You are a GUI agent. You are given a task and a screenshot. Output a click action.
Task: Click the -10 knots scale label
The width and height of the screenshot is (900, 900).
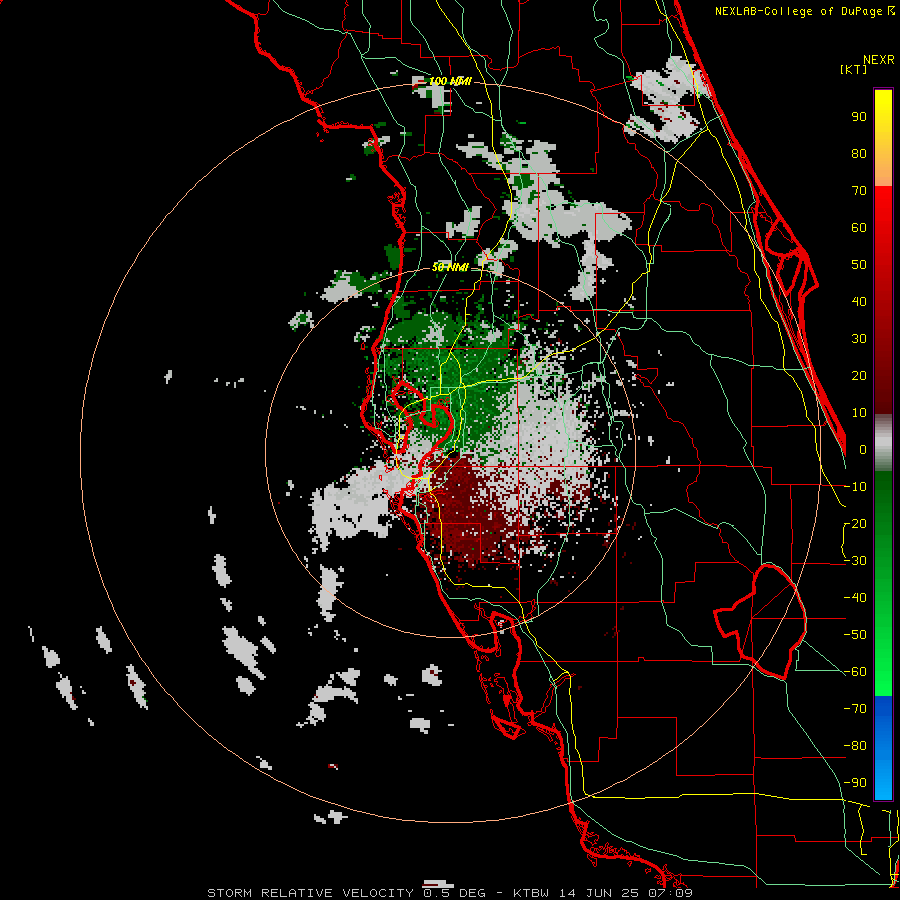pyautogui.click(x=855, y=487)
